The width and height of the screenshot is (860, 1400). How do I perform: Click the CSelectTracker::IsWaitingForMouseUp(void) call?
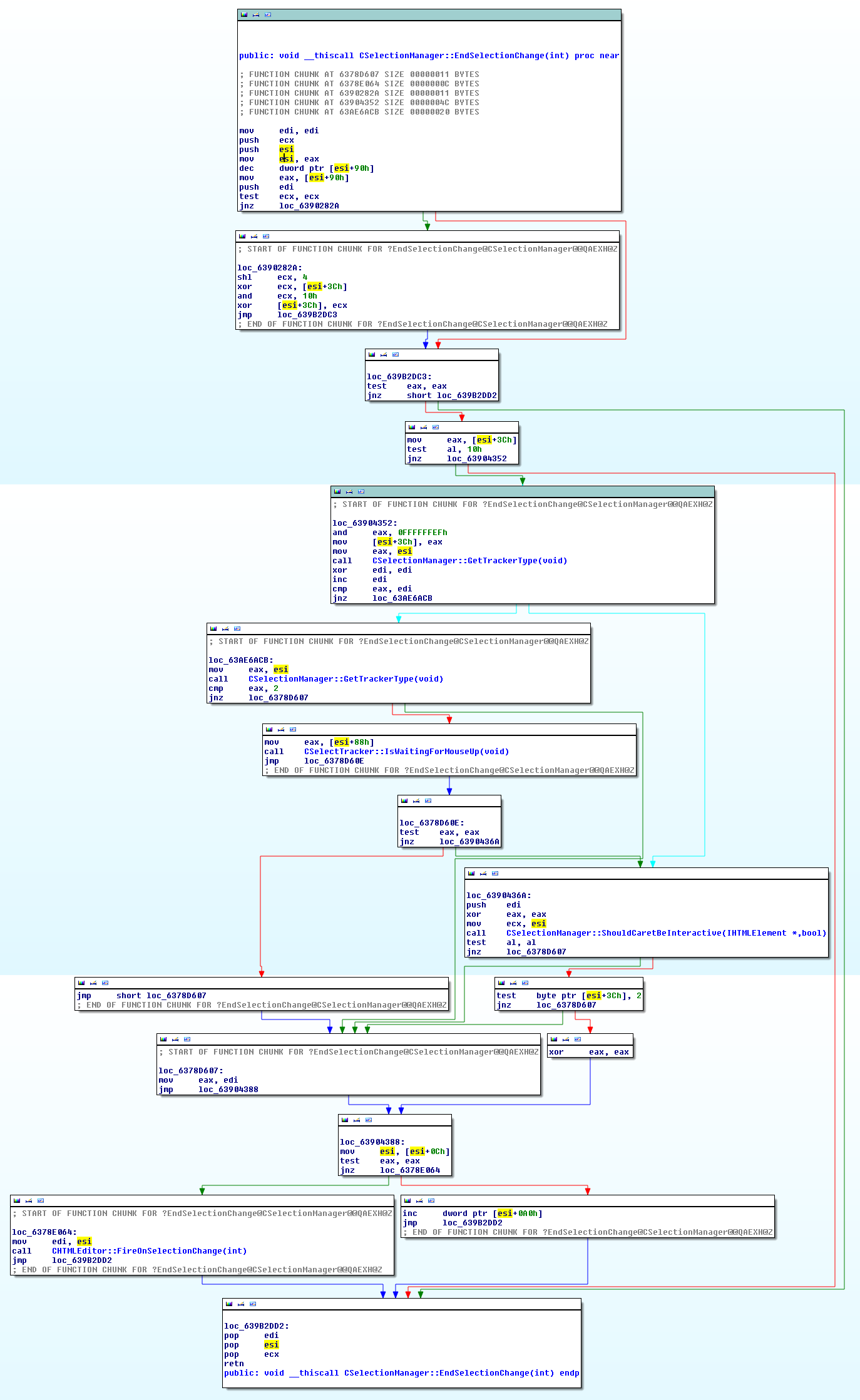pyautogui.click(x=406, y=752)
